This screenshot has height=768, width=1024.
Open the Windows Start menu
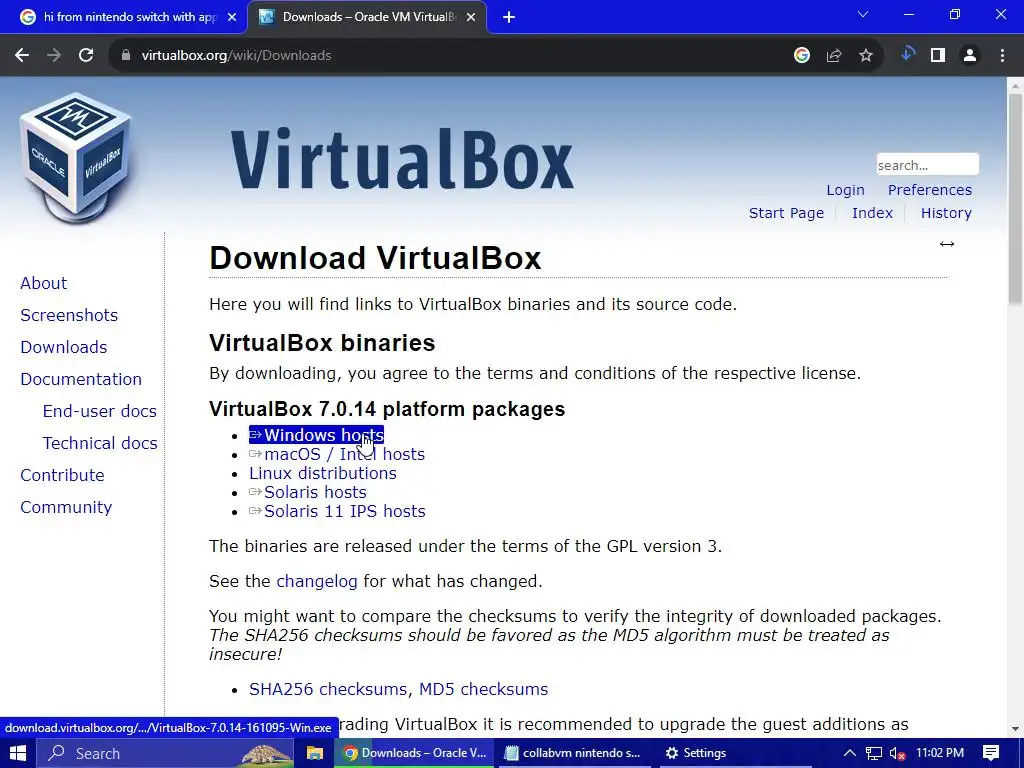[x=17, y=753]
